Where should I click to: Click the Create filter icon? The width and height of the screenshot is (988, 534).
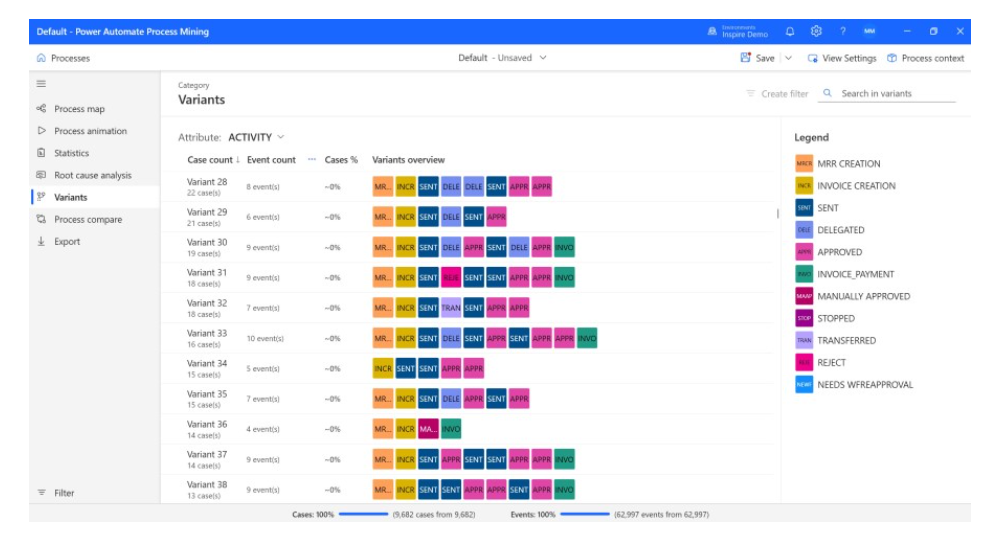750,93
